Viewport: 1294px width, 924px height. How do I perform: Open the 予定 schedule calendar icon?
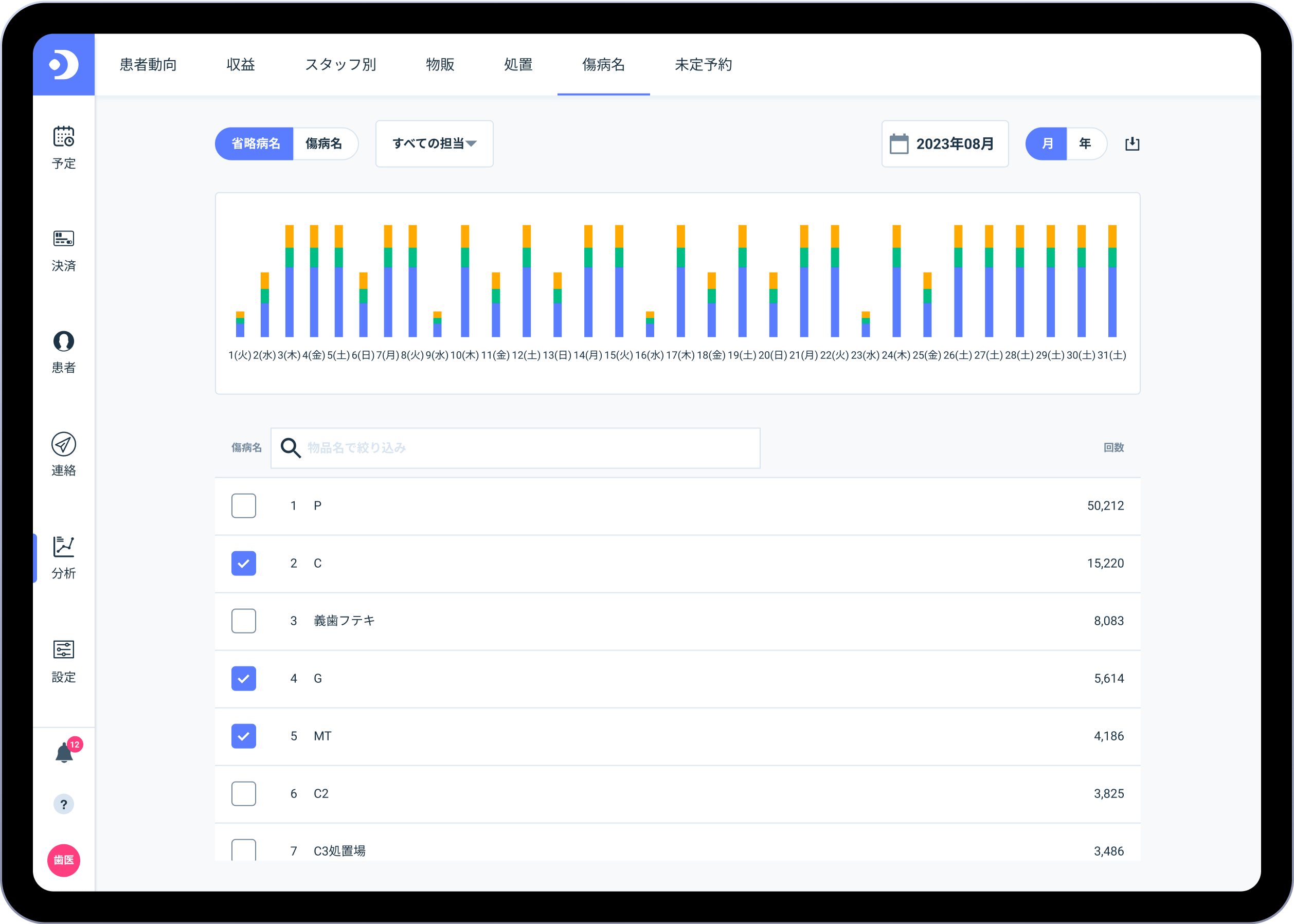pos(64,137)
